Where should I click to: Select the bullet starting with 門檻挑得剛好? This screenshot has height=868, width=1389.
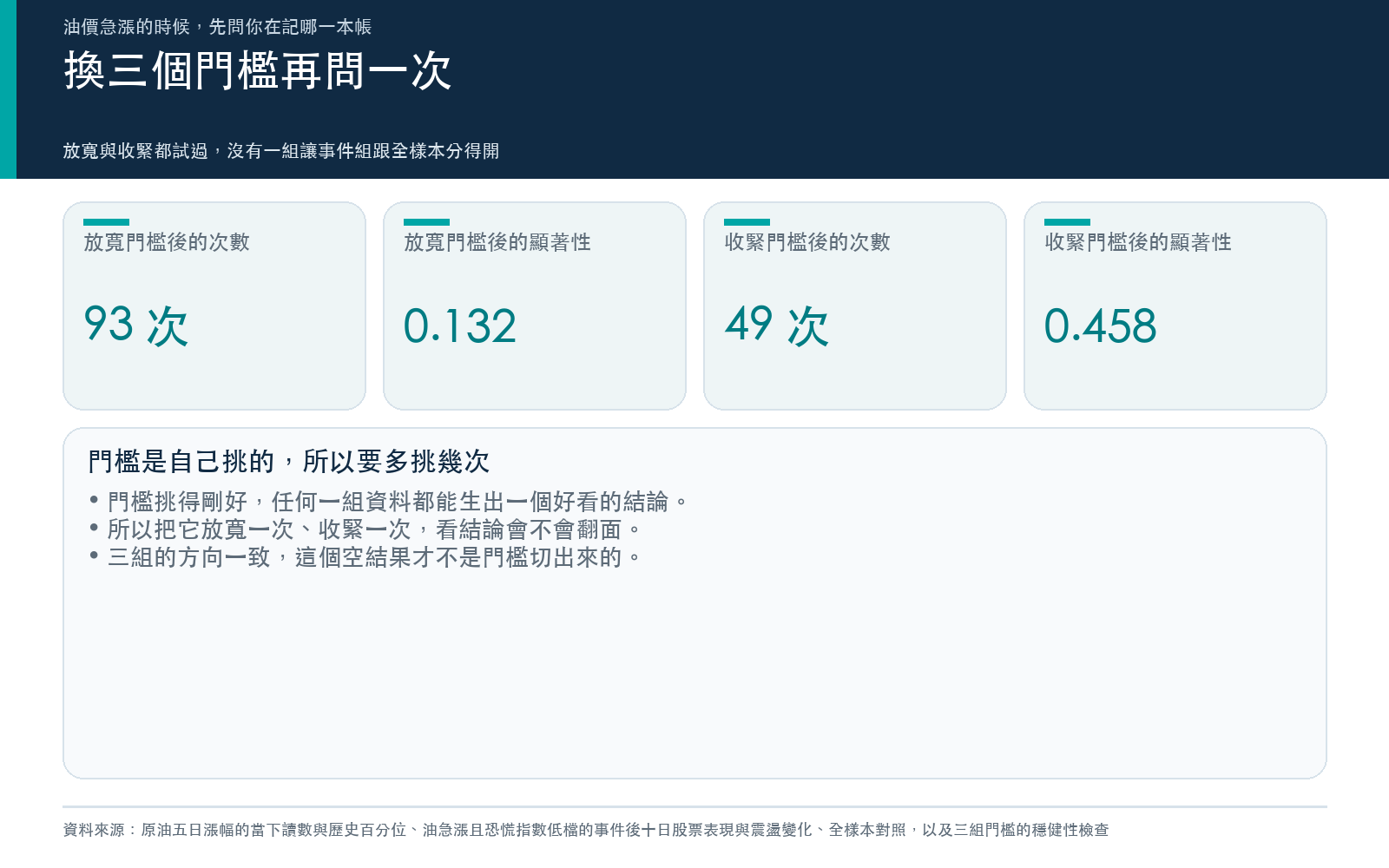388,502
